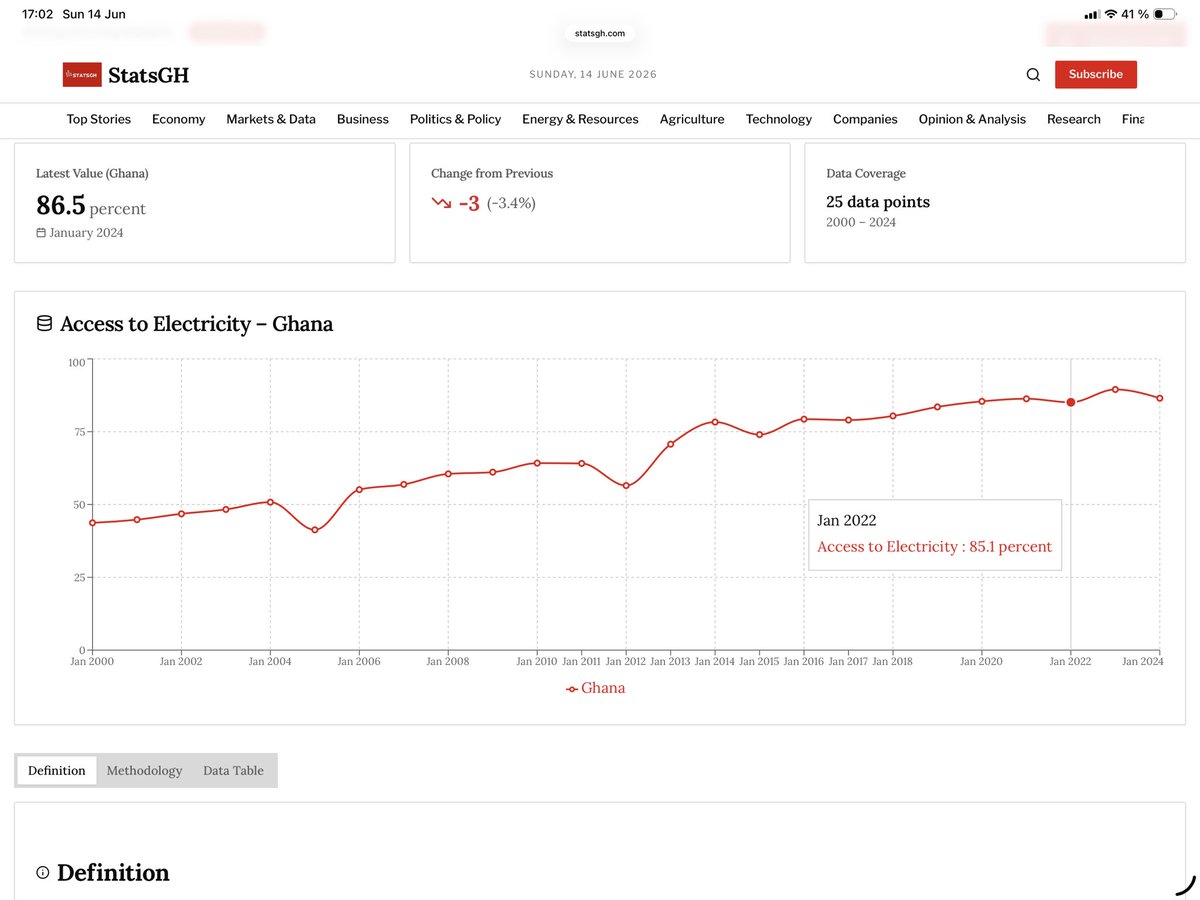Open the search magnifier icon
Screen dimensions: 1200x900
click(x=1033, y=74)
